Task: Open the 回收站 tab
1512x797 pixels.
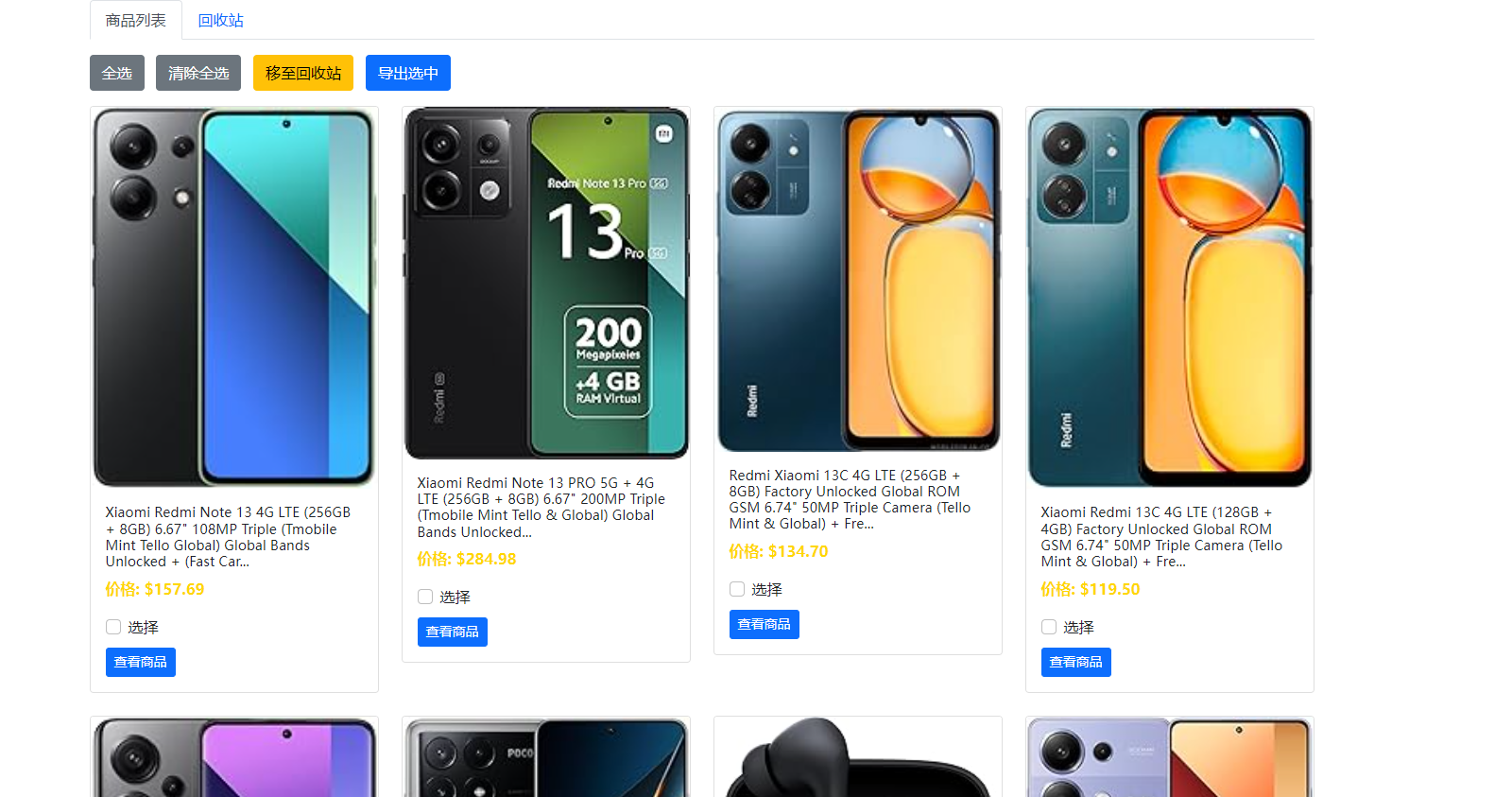Action: pyautogui.click(x=220, y=20)
